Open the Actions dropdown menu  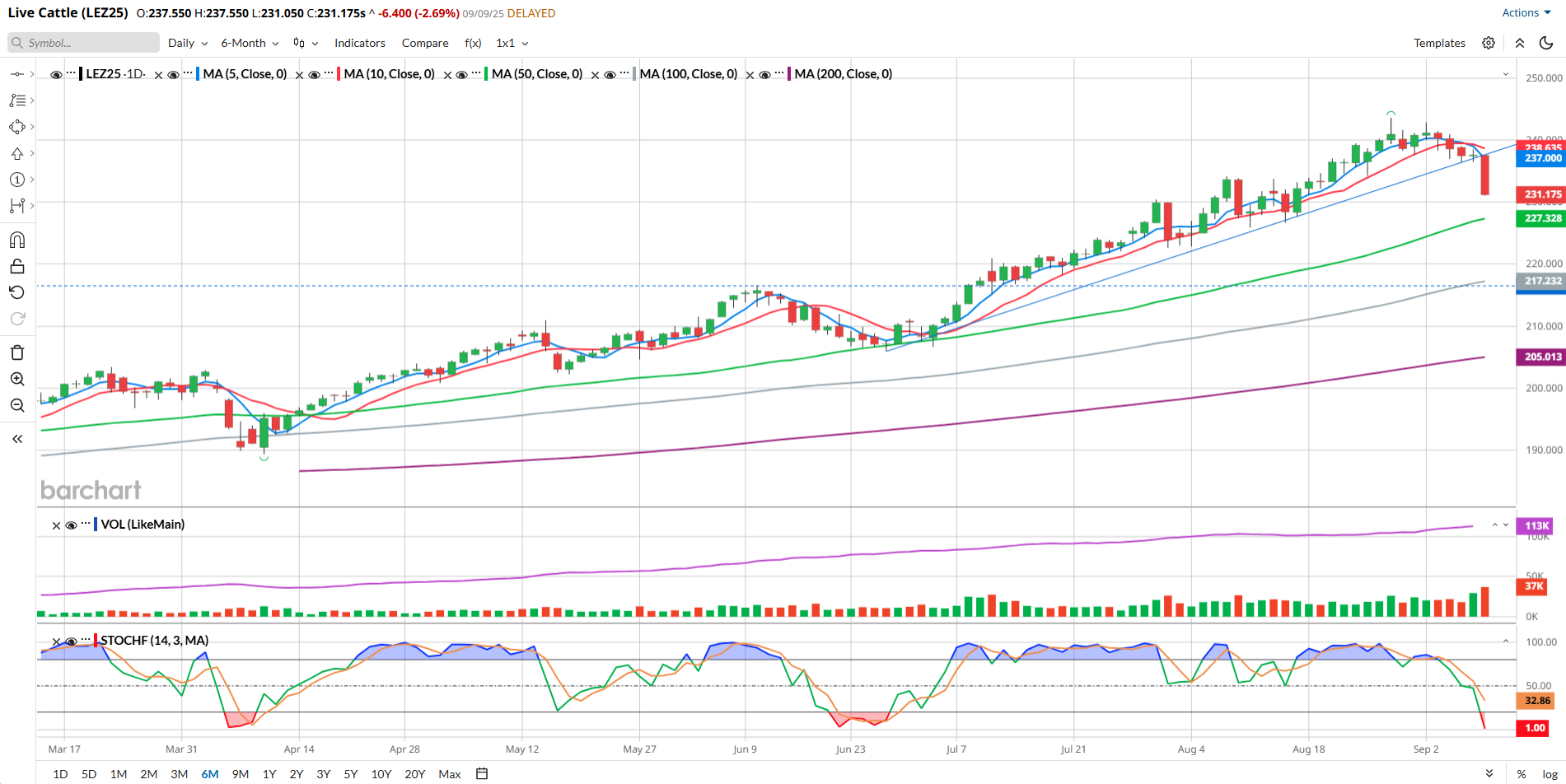tap(1526, 12)
